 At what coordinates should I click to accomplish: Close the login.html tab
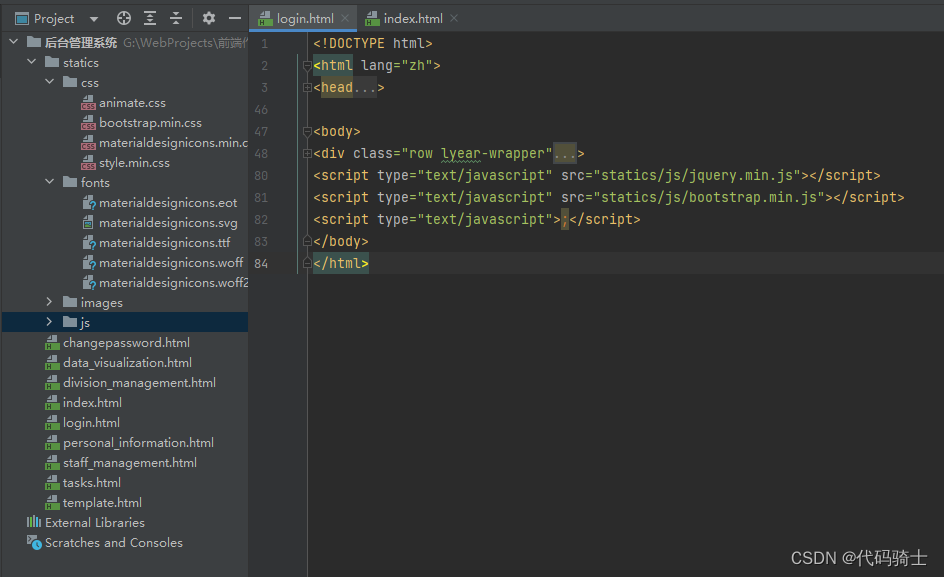pos(345,19)
